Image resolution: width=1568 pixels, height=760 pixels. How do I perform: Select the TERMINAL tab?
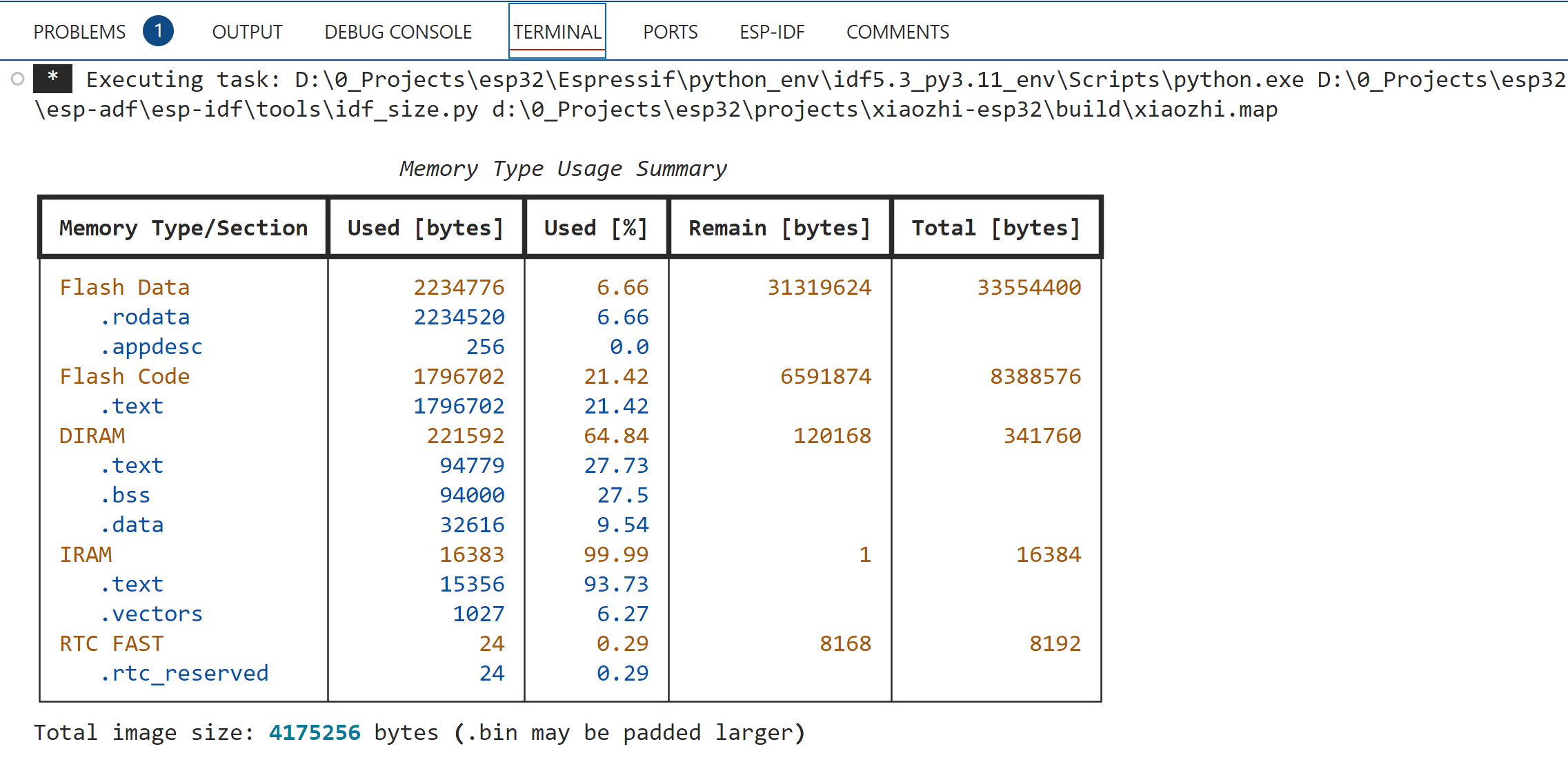557,32
